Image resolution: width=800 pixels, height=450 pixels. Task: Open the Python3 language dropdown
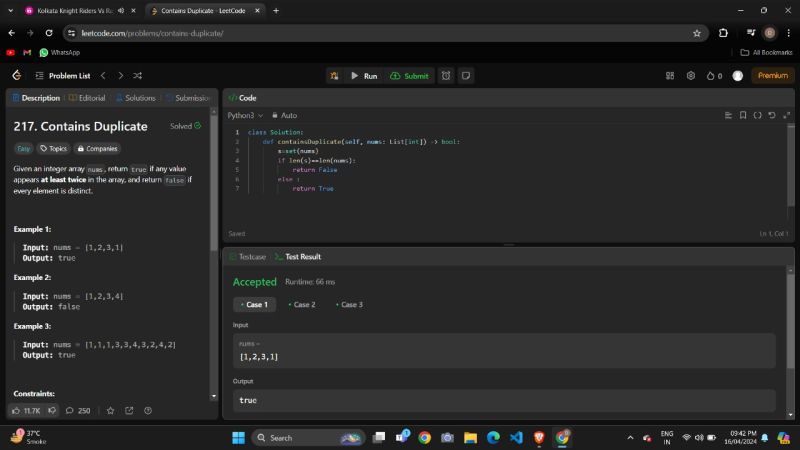(x=244, y=115)
